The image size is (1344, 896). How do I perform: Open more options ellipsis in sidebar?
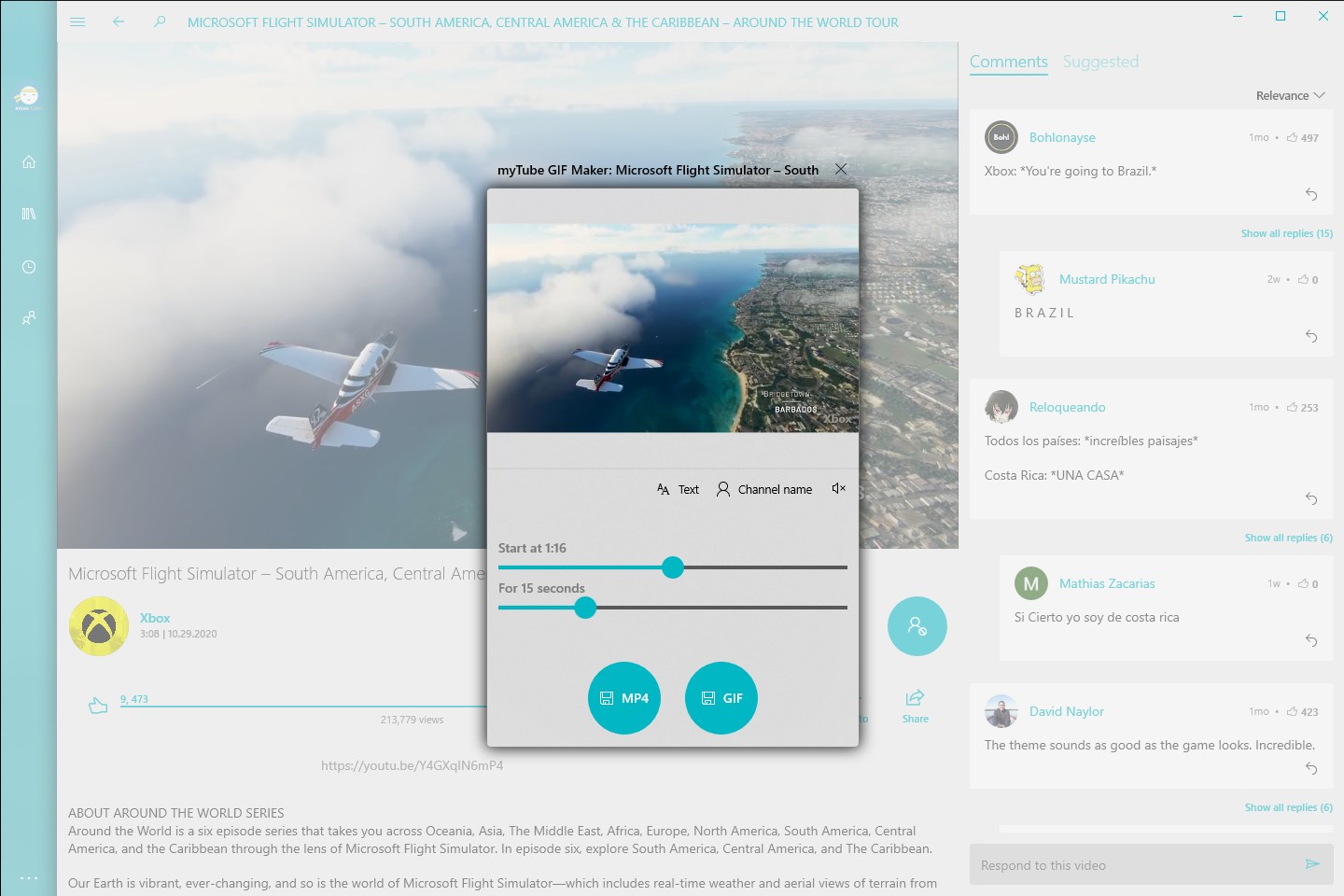[29, 877]
